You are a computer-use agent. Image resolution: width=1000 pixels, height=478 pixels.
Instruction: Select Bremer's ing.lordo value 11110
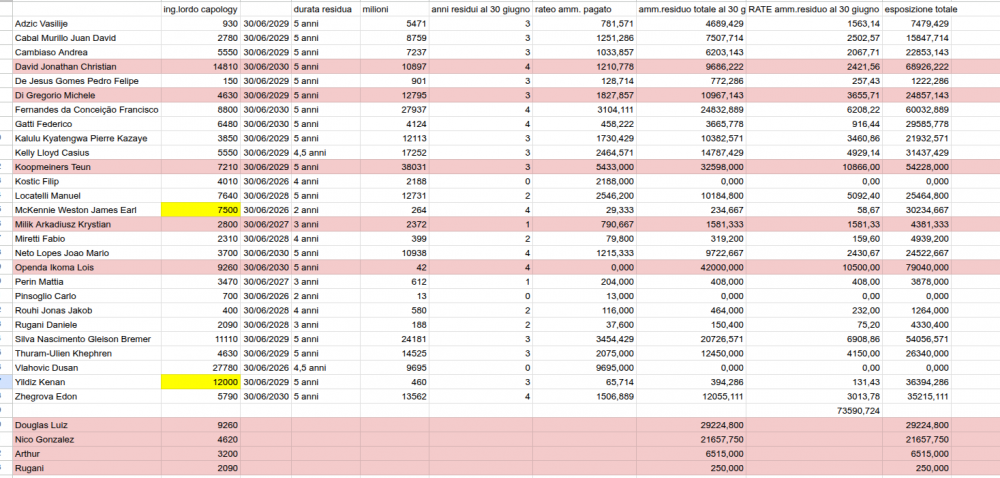point(201,339)
